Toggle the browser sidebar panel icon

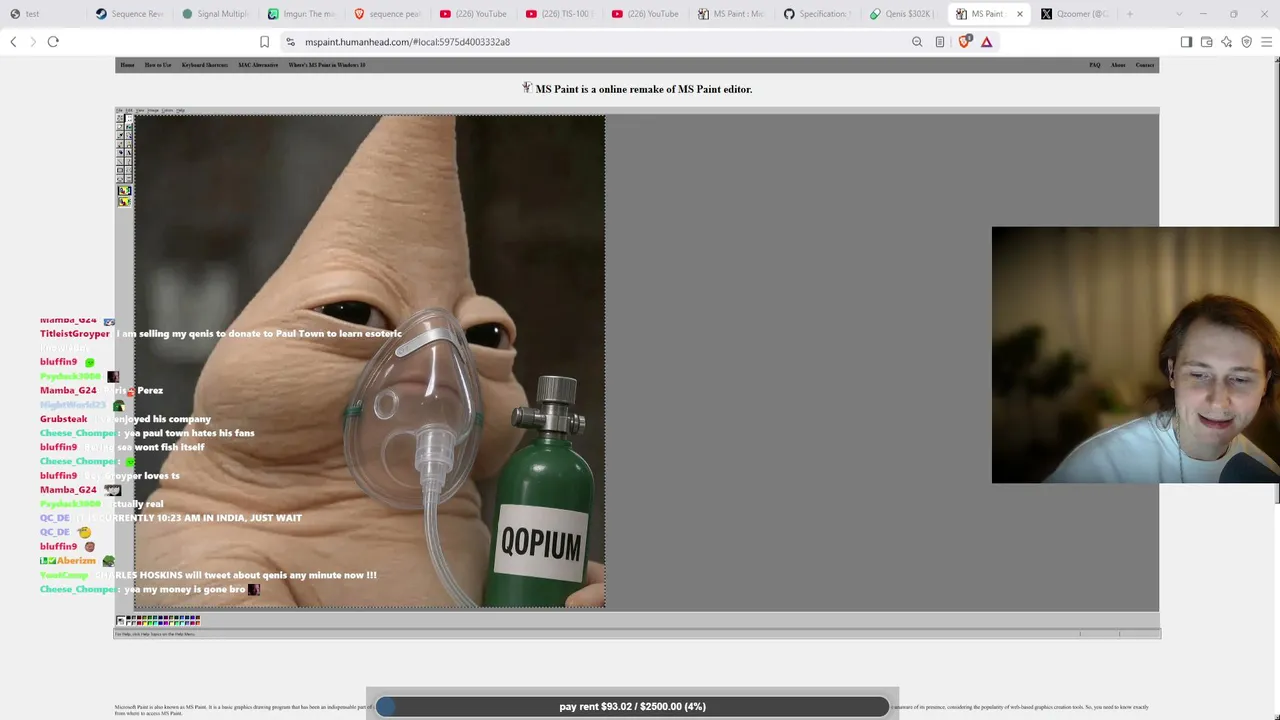1186,42
